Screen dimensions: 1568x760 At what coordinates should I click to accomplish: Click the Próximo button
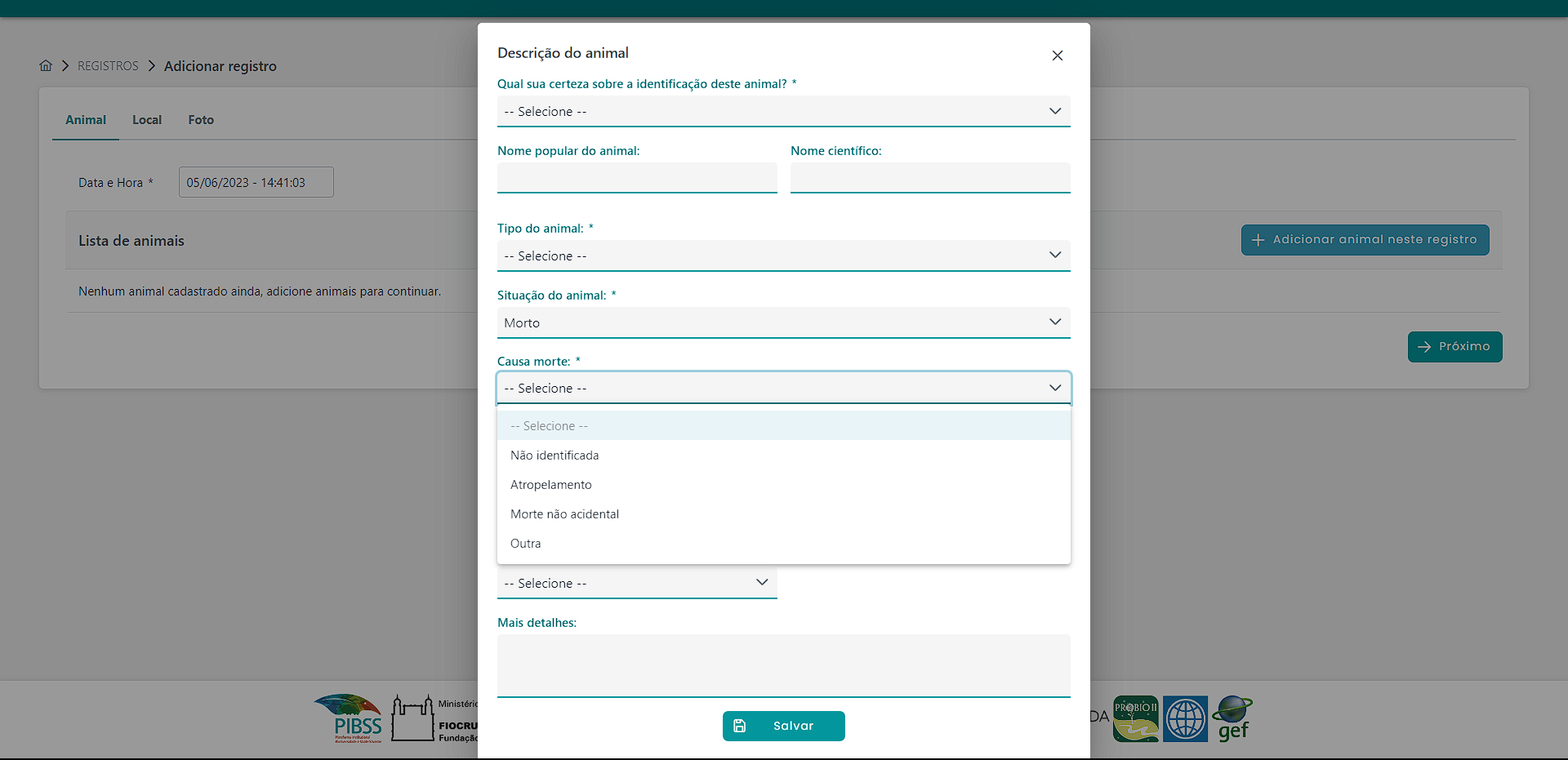coord(1455,347)
